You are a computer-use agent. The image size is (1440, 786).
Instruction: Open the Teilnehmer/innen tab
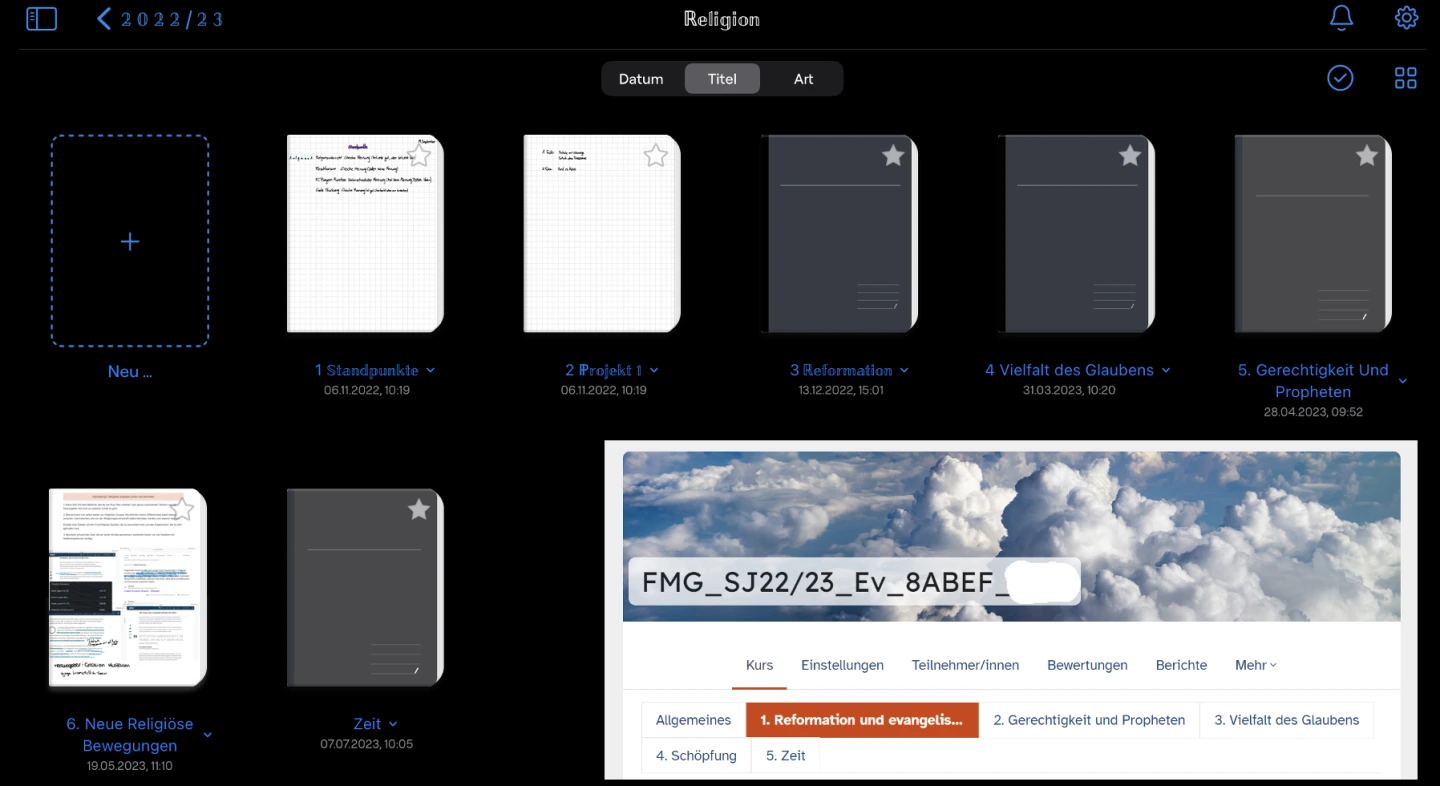click(965, 665)
